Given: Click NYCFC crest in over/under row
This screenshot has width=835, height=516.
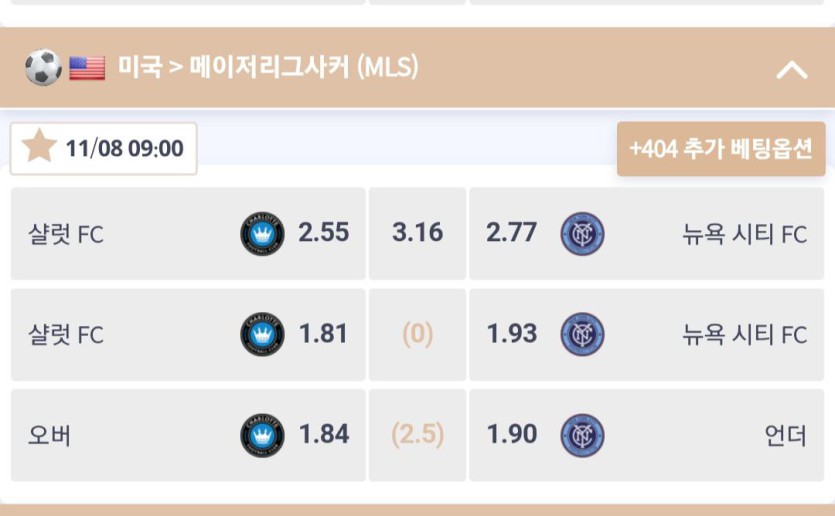Looking at the screenshot, I should 582,436.
